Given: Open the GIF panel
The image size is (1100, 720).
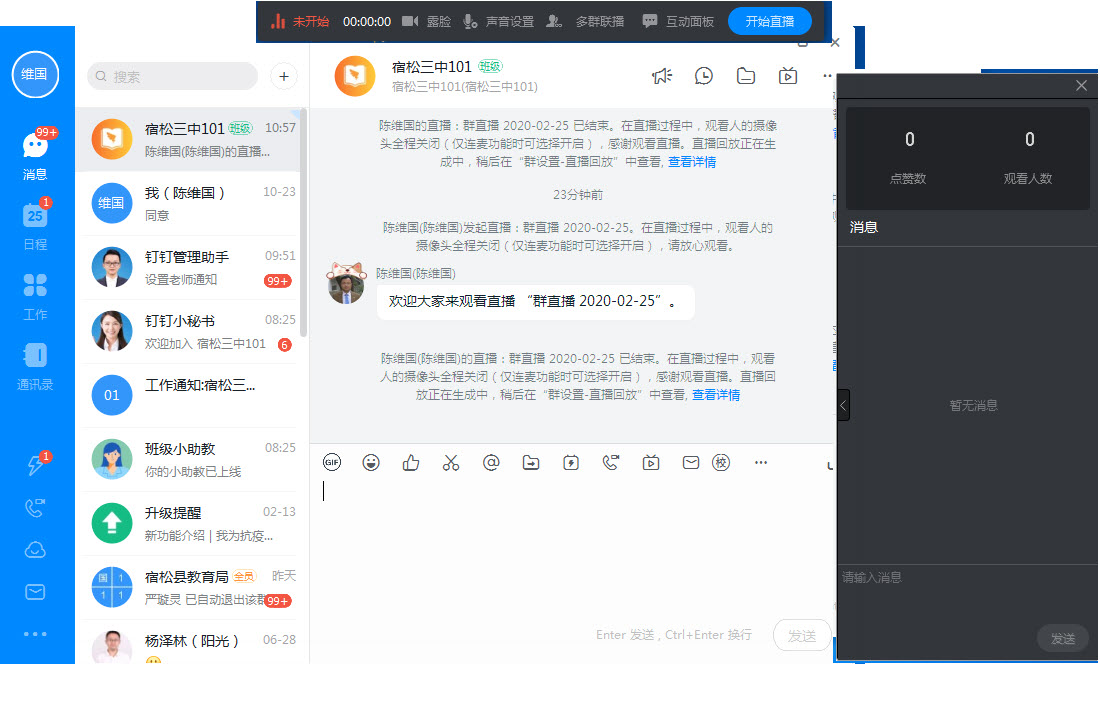Looking at the screenshot, I should 332,462.
